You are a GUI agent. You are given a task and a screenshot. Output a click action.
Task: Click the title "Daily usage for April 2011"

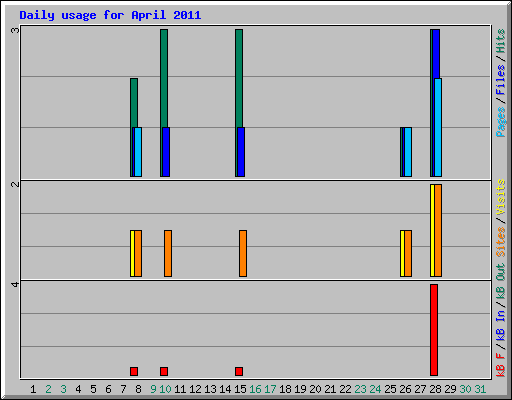click(110, 15)
